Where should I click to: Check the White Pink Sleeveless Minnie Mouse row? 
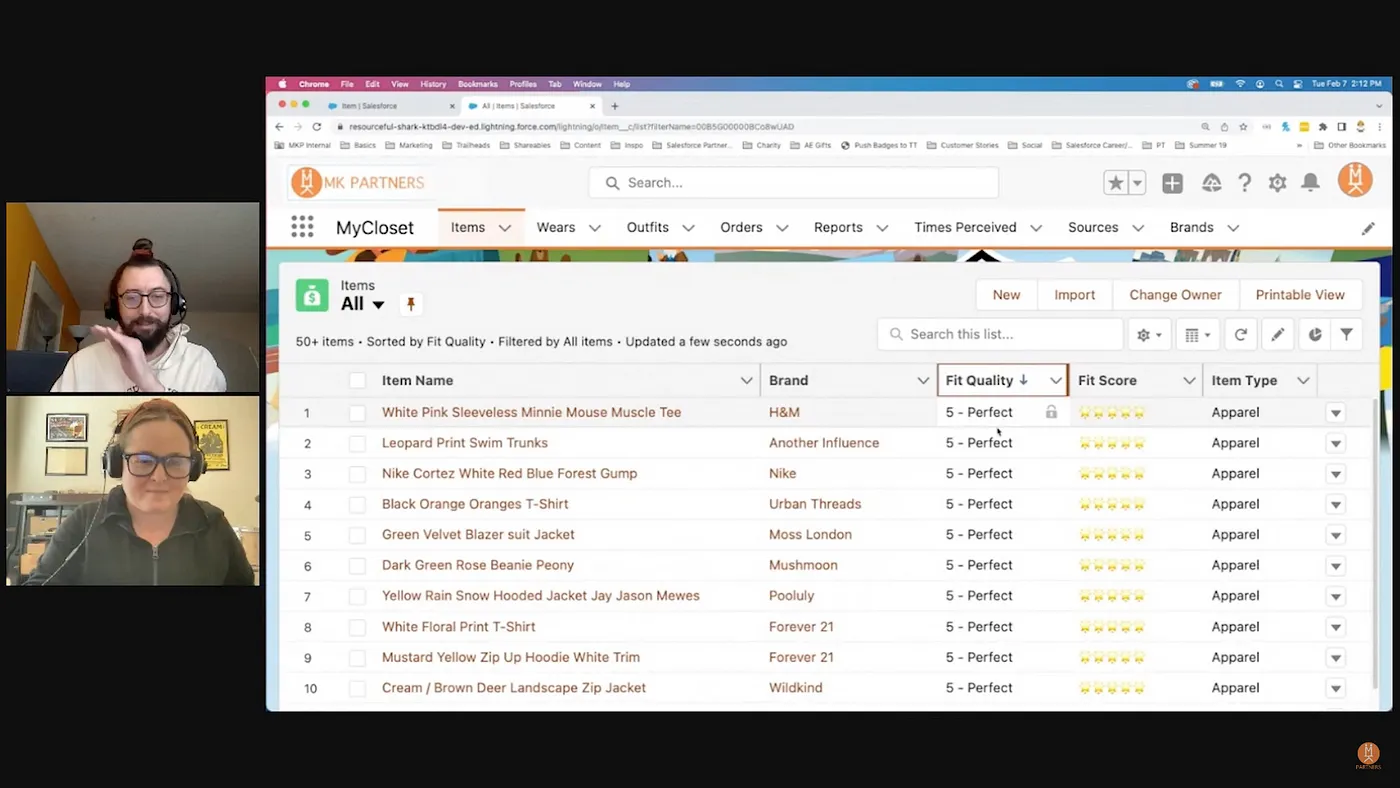pyautogui.click(x=357, y=412)
